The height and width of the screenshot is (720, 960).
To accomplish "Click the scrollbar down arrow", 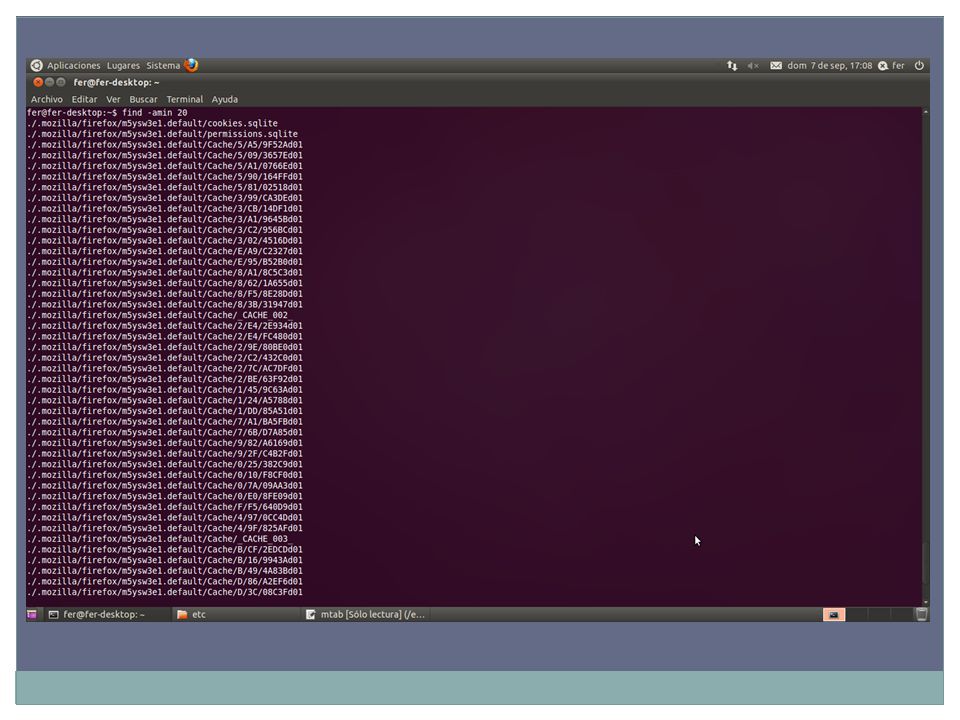I will click(x=926, y=602).
